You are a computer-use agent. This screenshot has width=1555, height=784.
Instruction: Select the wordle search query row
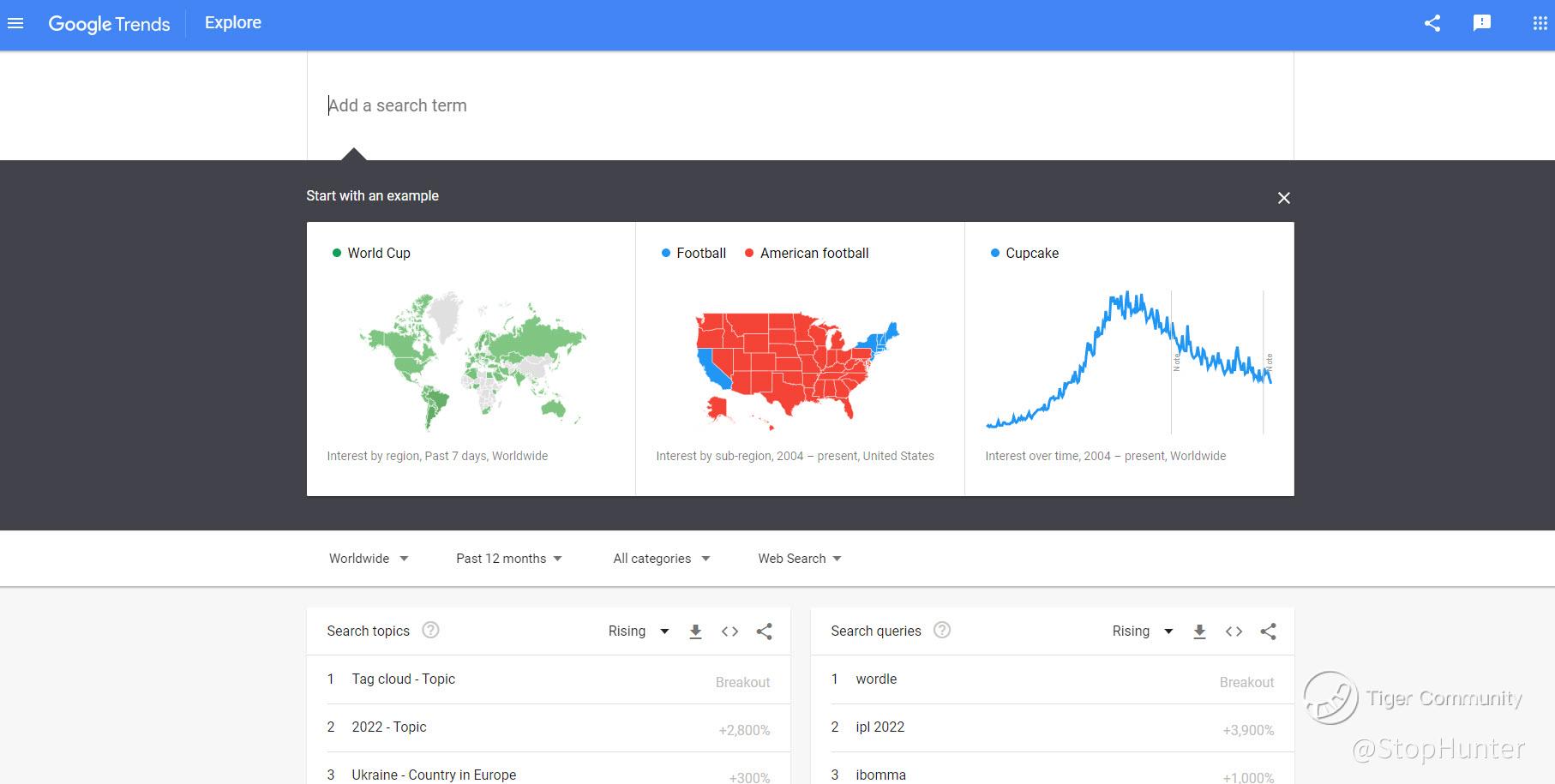(x=876, y=679)
